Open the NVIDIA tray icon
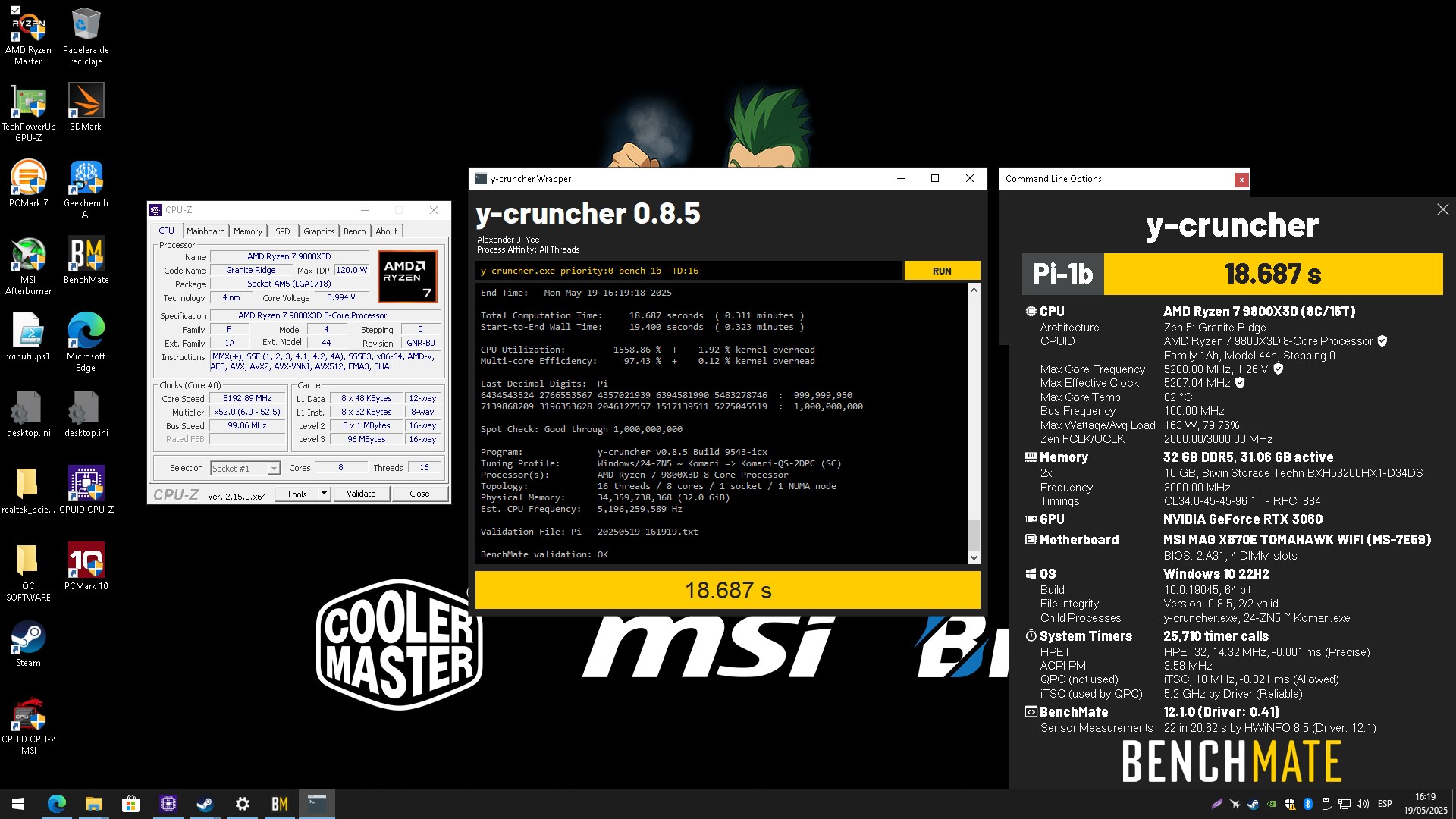1456x819 pixels. (x=1272, y=804)
